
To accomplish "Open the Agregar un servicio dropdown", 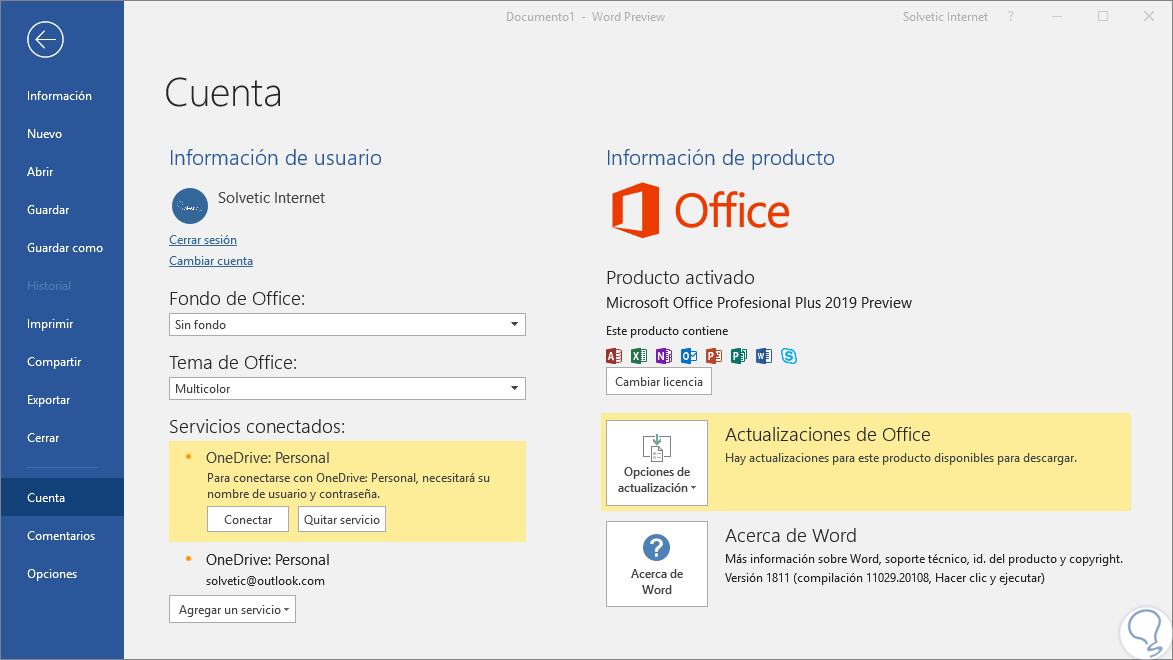I will (x=232, y=609).
